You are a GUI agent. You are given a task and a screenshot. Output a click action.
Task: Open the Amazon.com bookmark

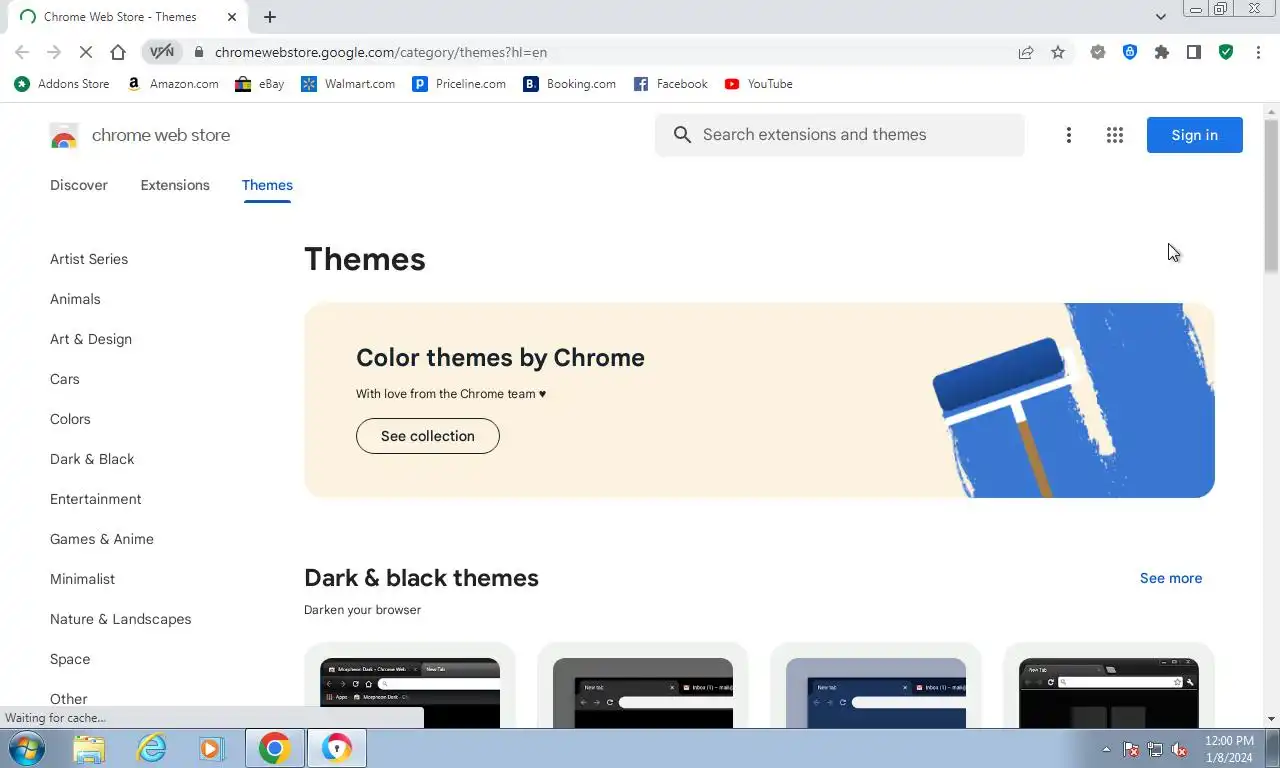click(173, 84)
